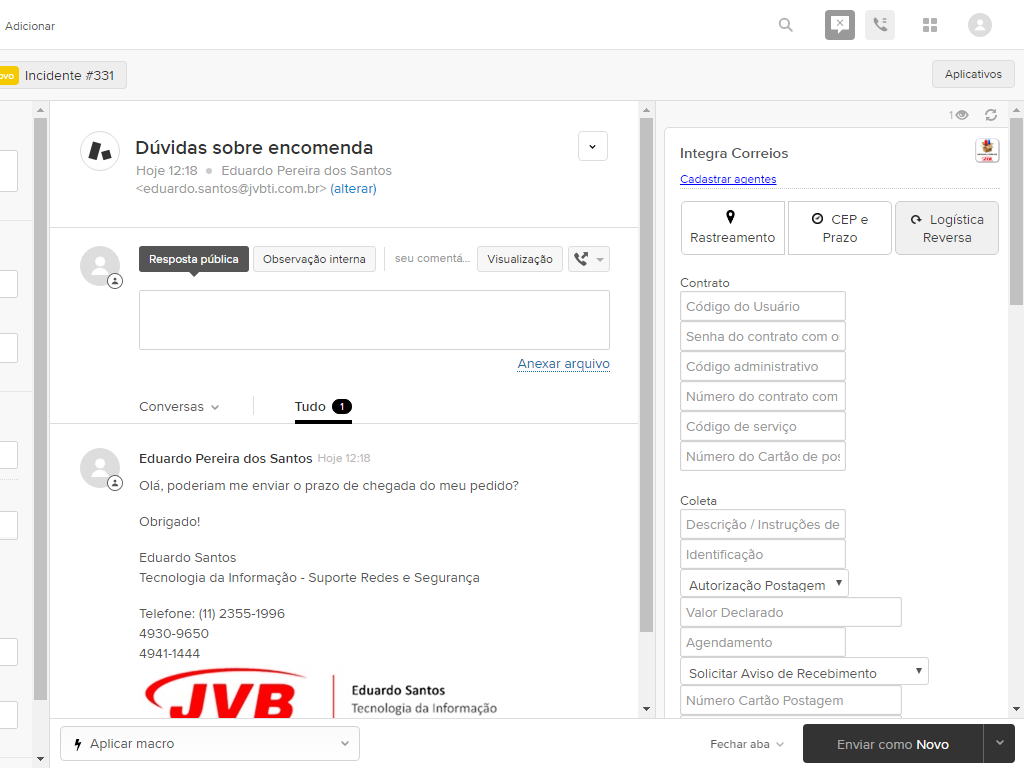Click the Código do Usuário input field
This screenshot has height=768, width=1024.
(x=762, y=307)
